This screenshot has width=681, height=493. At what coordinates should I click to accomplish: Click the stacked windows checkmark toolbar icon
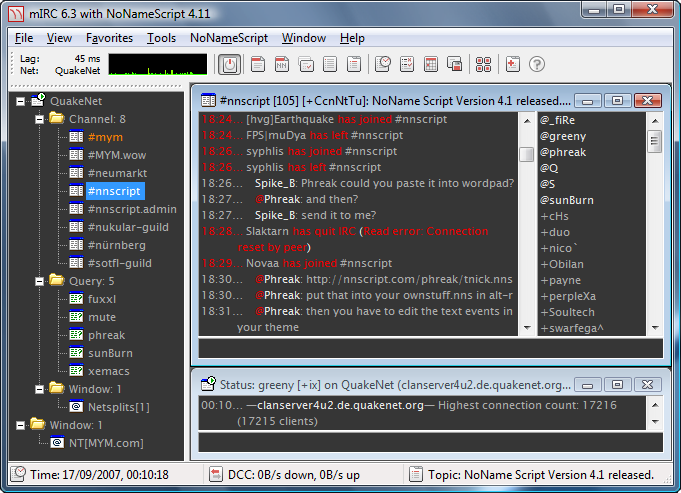306,64
